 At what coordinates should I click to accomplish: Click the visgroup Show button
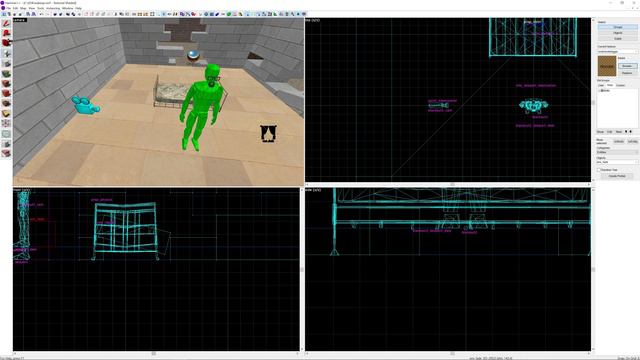click(600, 132)
